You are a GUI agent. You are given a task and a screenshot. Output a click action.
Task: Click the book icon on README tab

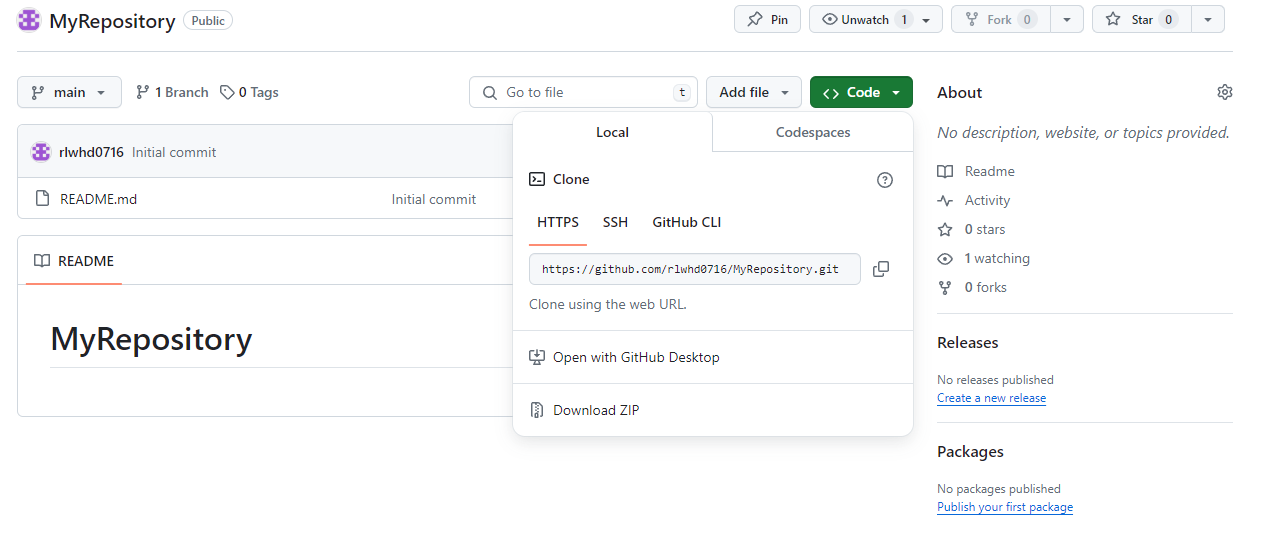click(42, 261)
